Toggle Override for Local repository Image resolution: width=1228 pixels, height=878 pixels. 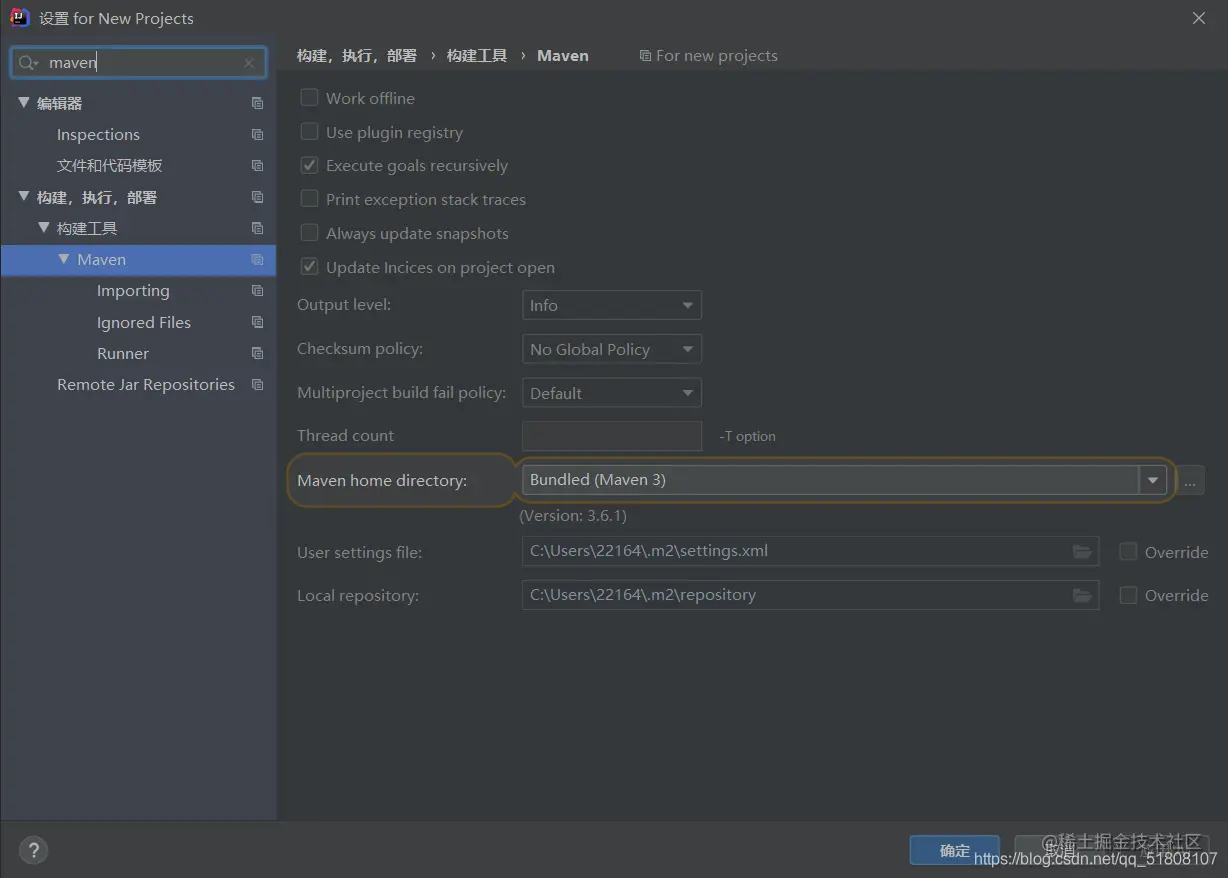tap(1128, 595)
